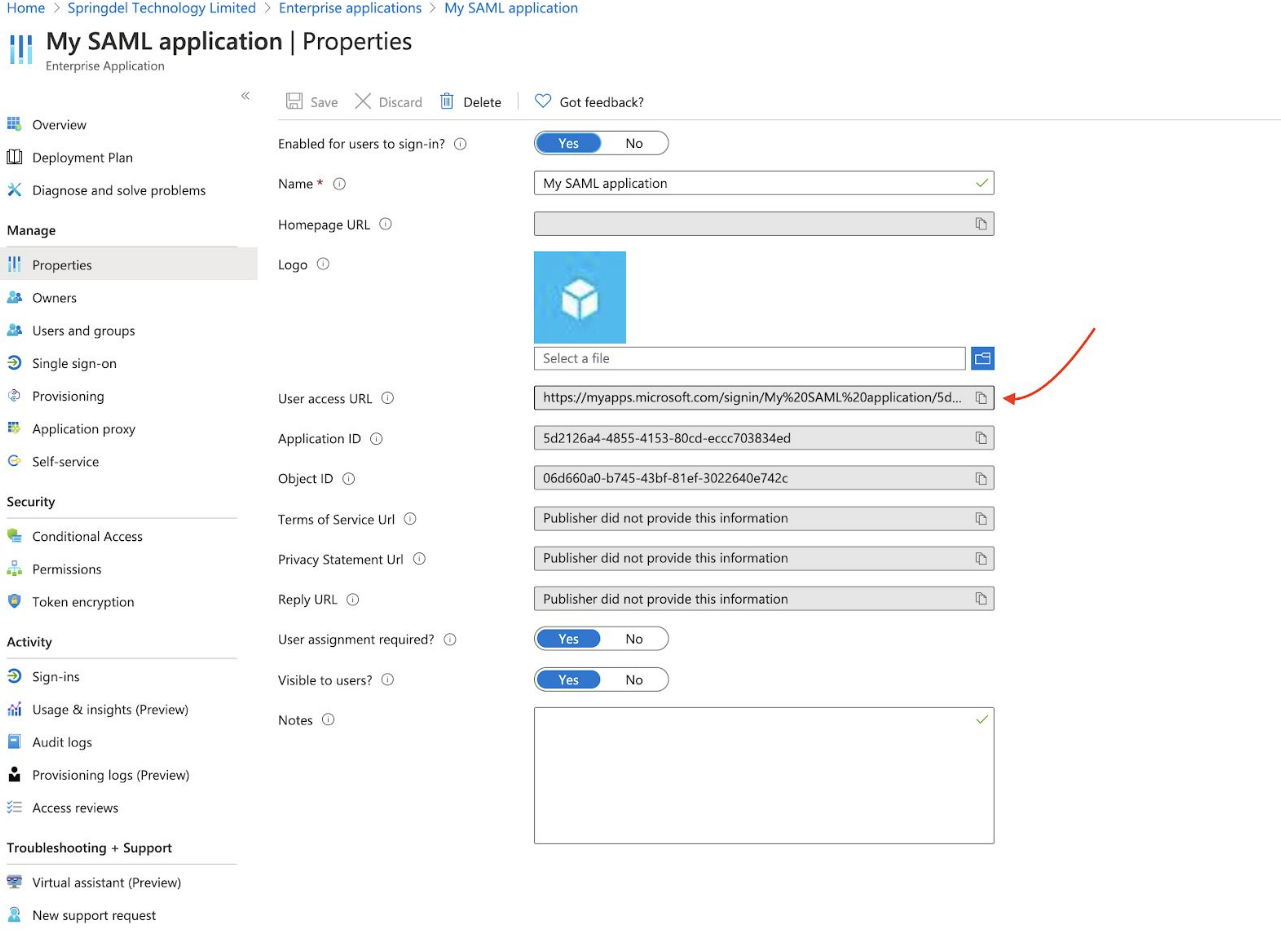The height and width of the screenshot is (937, 1281).
Task: Copy the User access URL value
Action: click(981, 398)
